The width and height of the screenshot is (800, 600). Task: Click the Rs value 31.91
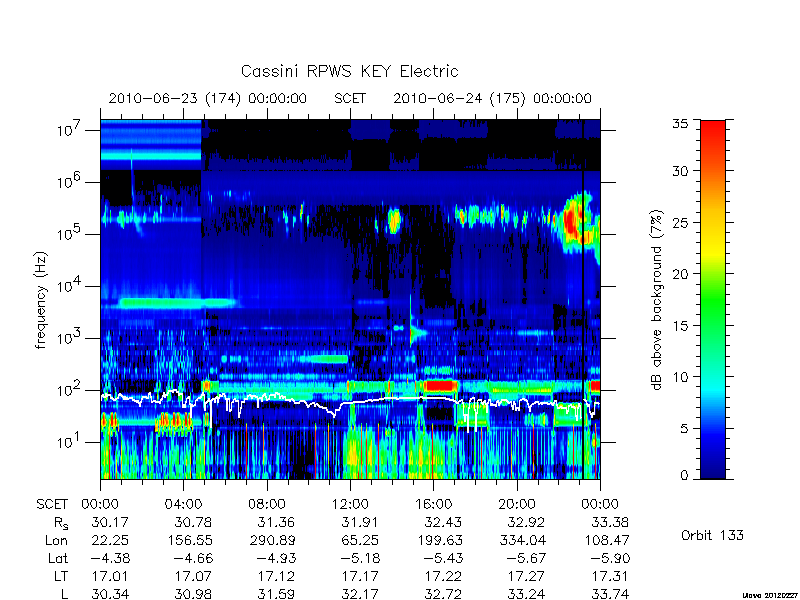(360, 522)
